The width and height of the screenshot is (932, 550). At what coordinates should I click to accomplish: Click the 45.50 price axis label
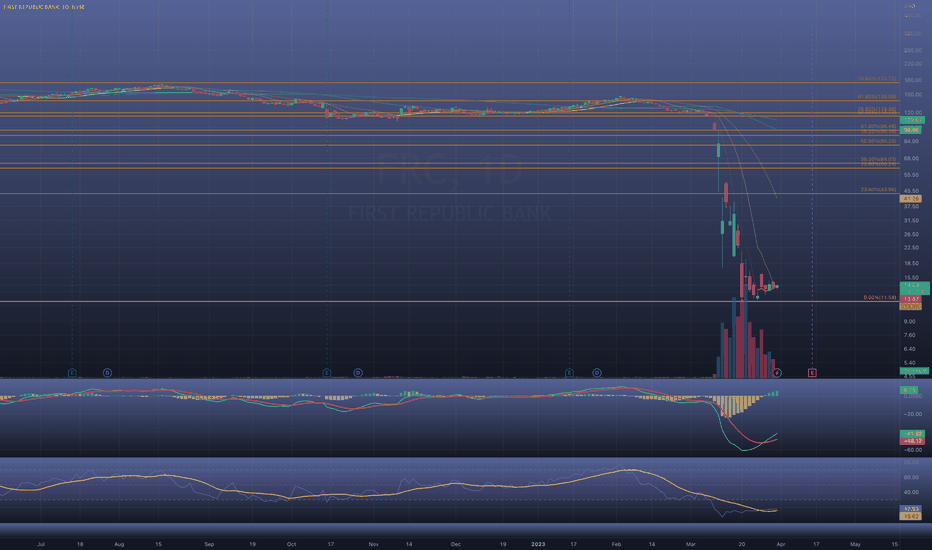point(911,191)
